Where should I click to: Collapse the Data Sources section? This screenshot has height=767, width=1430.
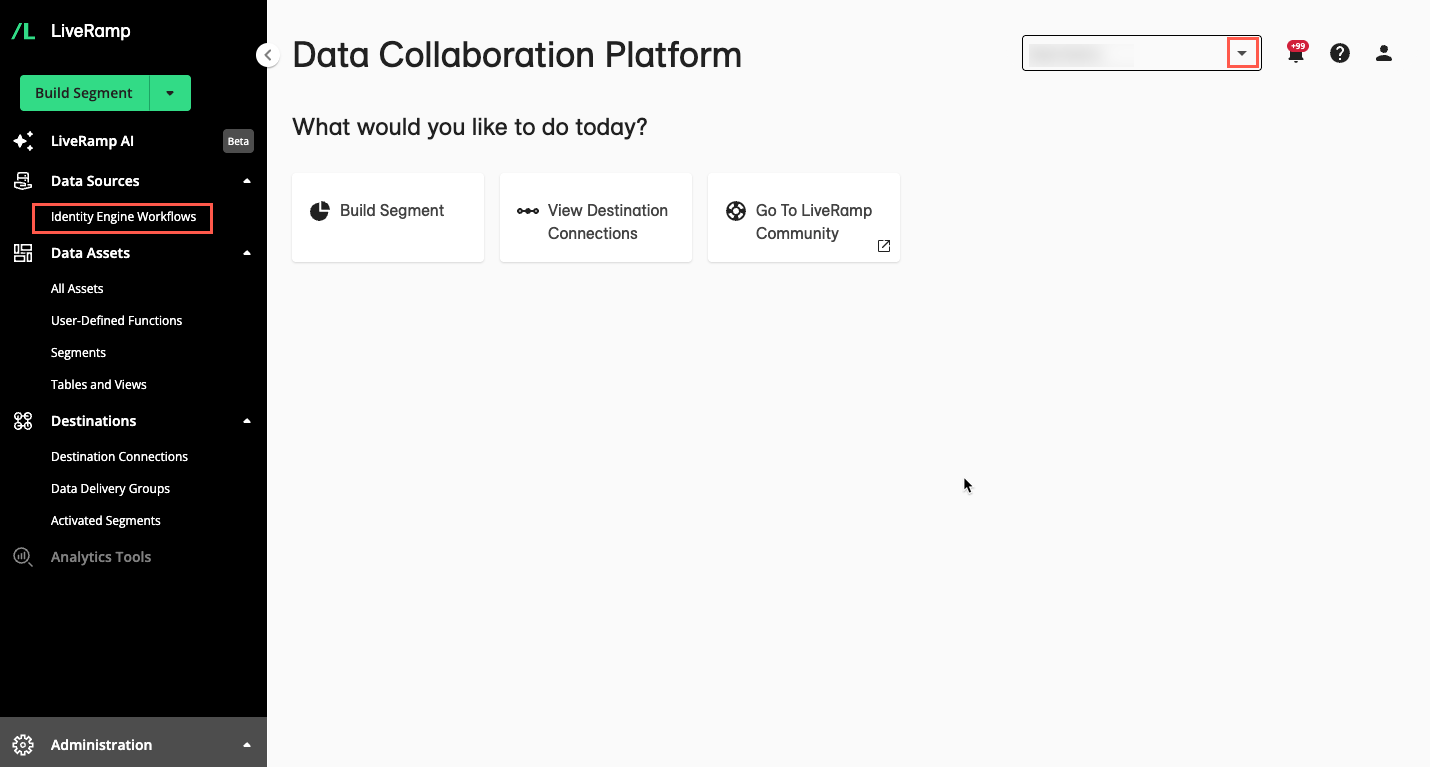click(x=247, y=181)
